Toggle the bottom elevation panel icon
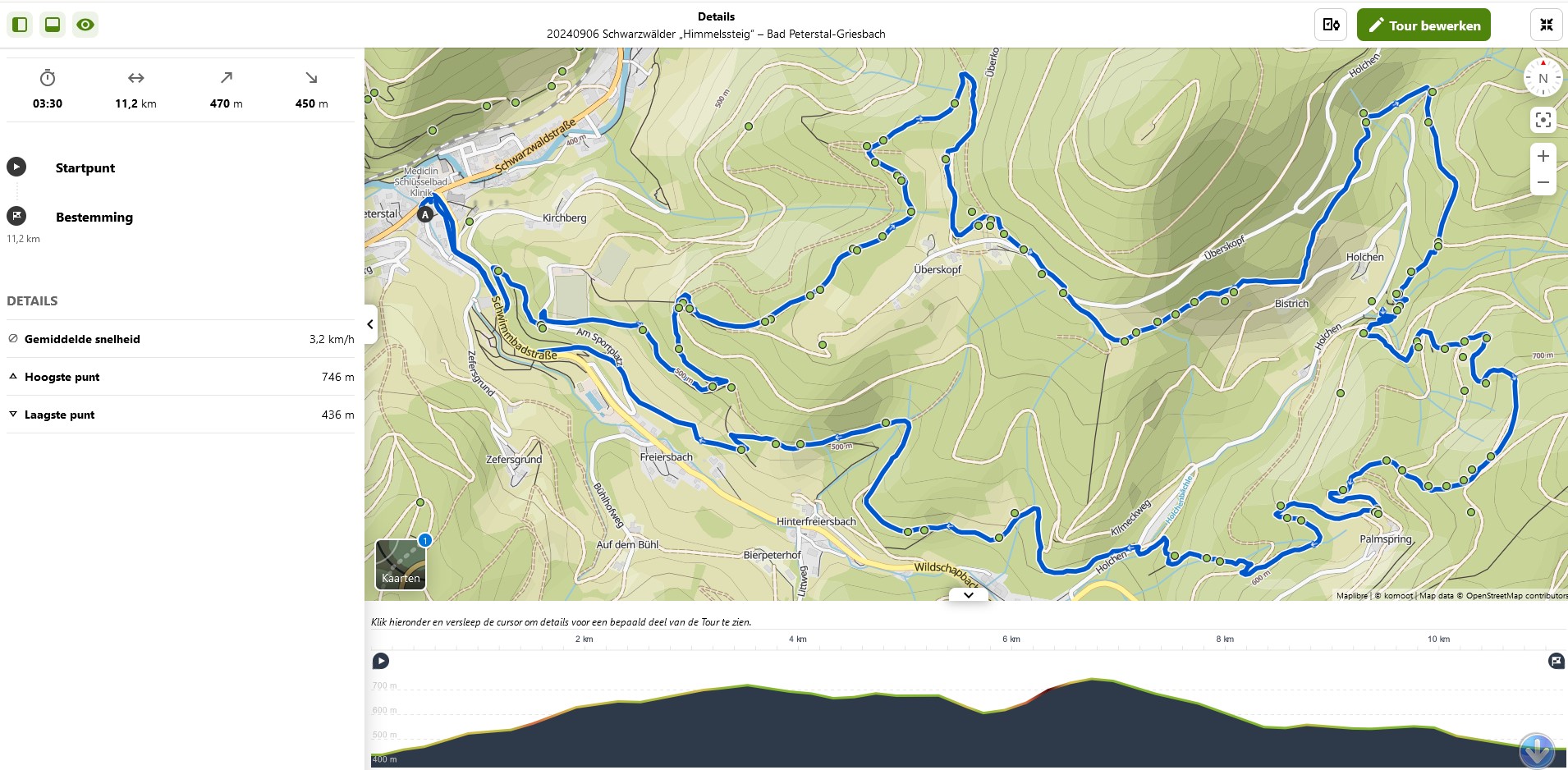This screenshot has width=1568, height=770. pos(53,25)
